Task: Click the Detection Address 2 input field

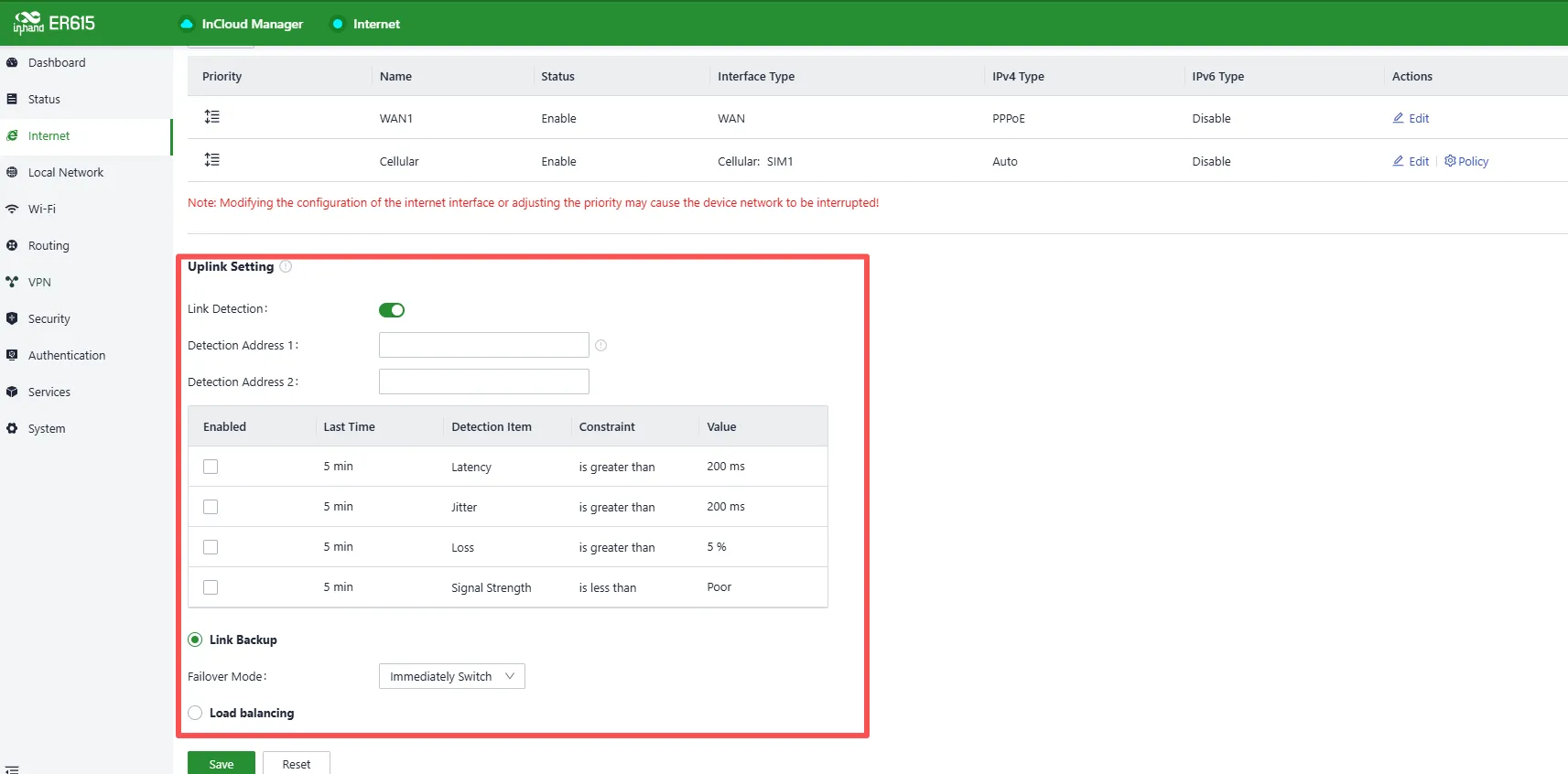Action: (x=484, y=382)
